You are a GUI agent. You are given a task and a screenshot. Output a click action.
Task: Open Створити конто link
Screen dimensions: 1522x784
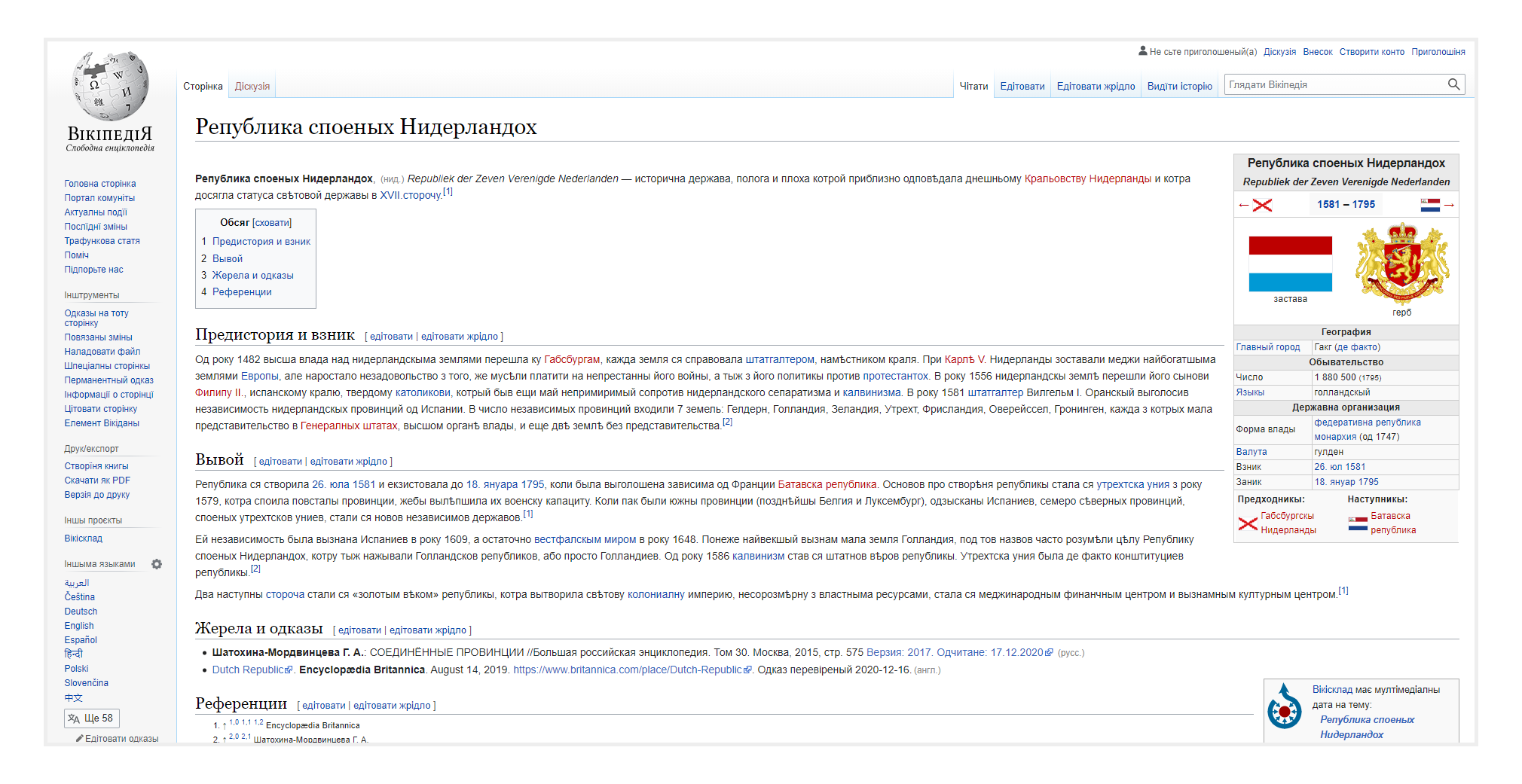click(x=1371, y=52)
